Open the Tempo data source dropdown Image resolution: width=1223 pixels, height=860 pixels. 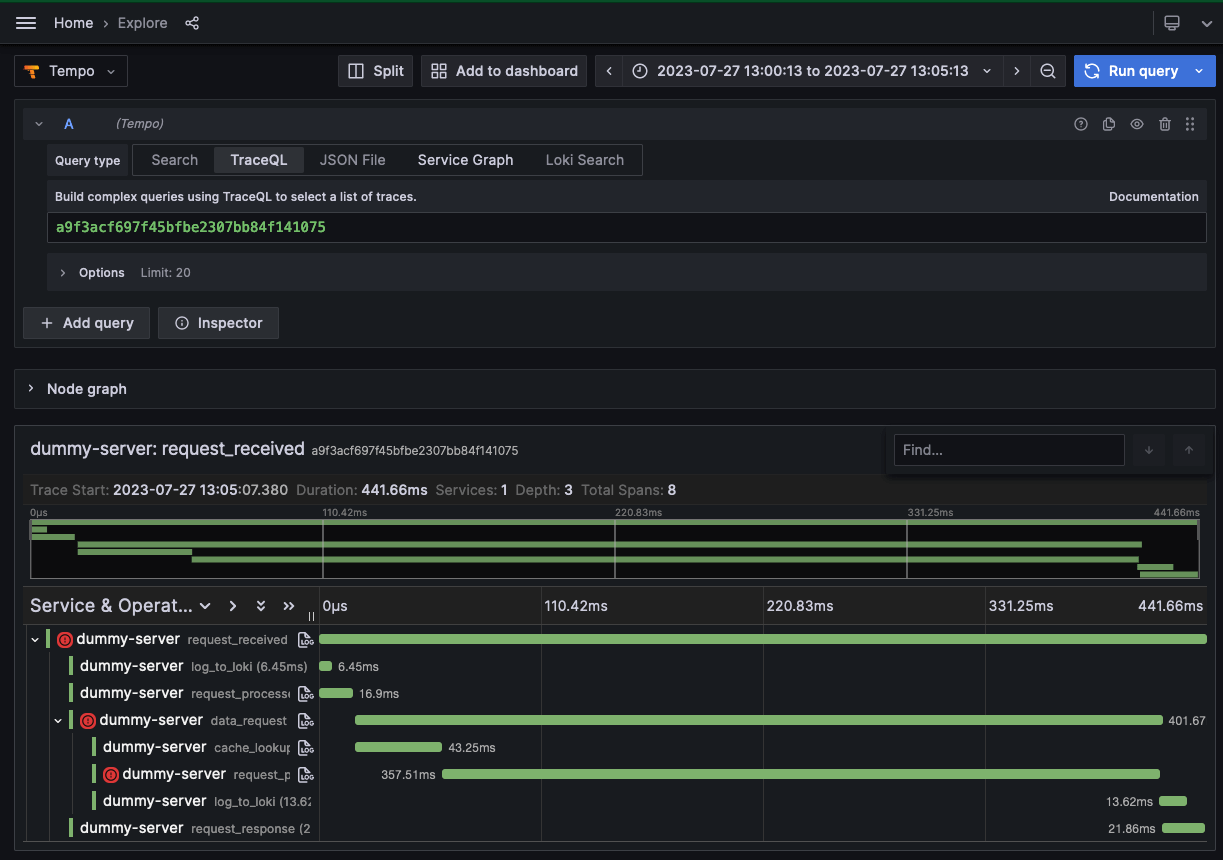click(71, 71)
